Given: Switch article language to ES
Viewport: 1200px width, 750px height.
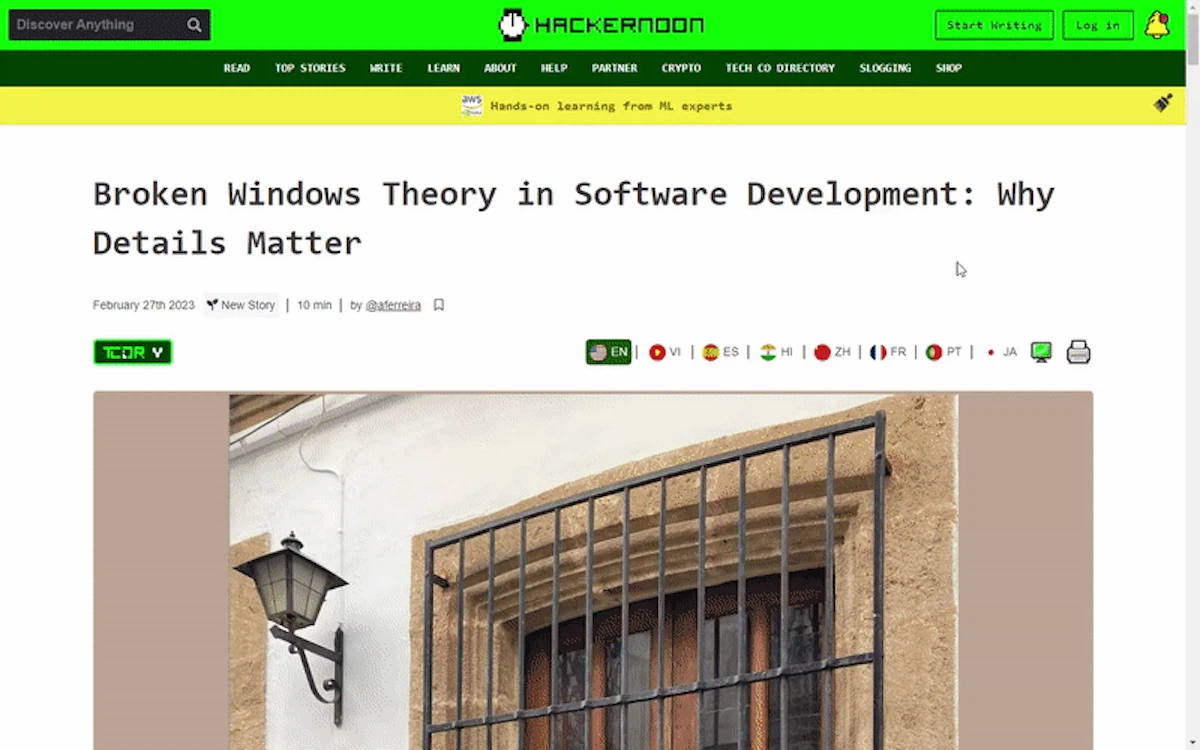Looking at the screenshot, I should pyautogui.click(x=720, y=352).
